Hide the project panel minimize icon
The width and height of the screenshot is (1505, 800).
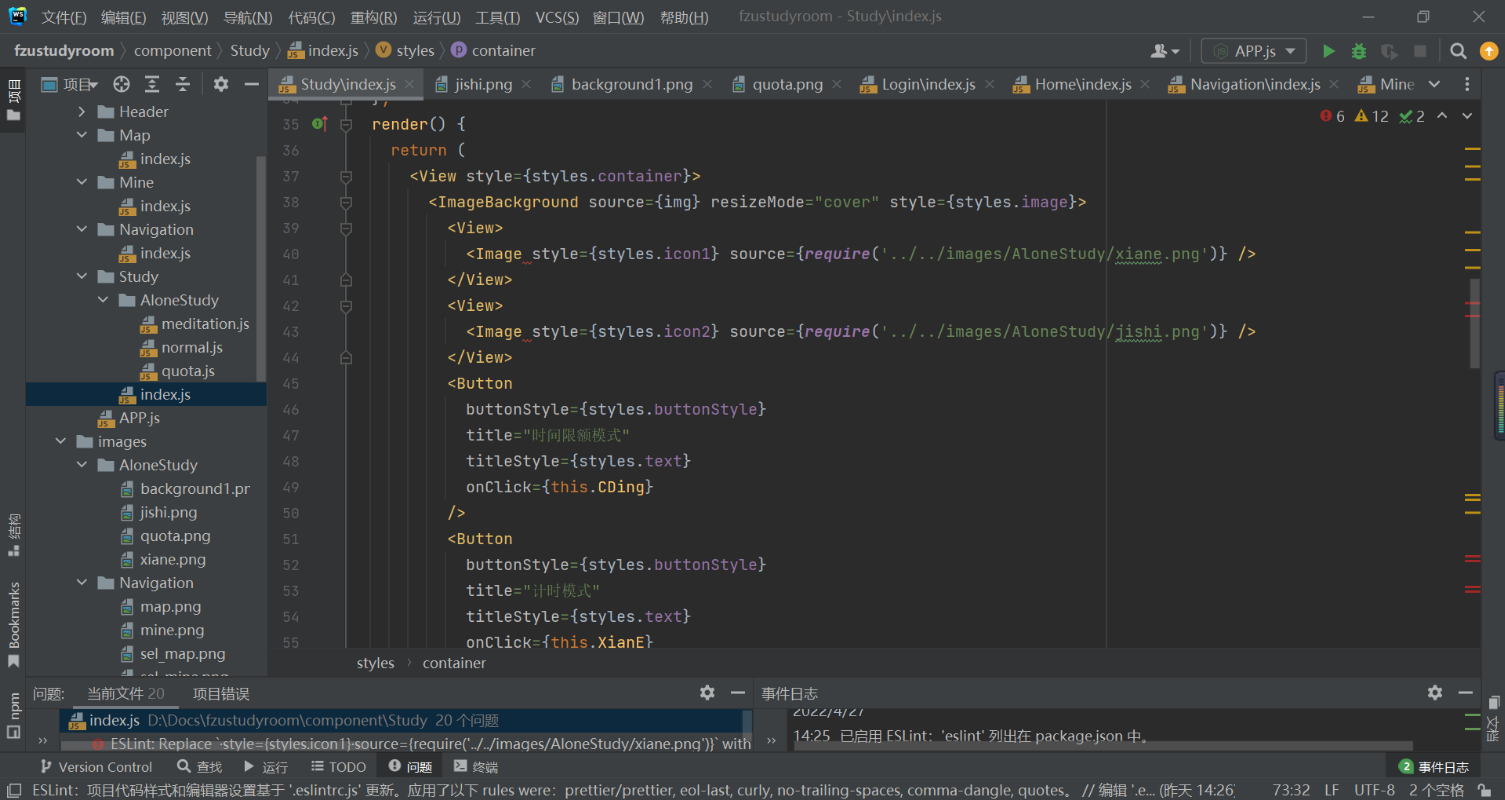(x=251, y=85)
